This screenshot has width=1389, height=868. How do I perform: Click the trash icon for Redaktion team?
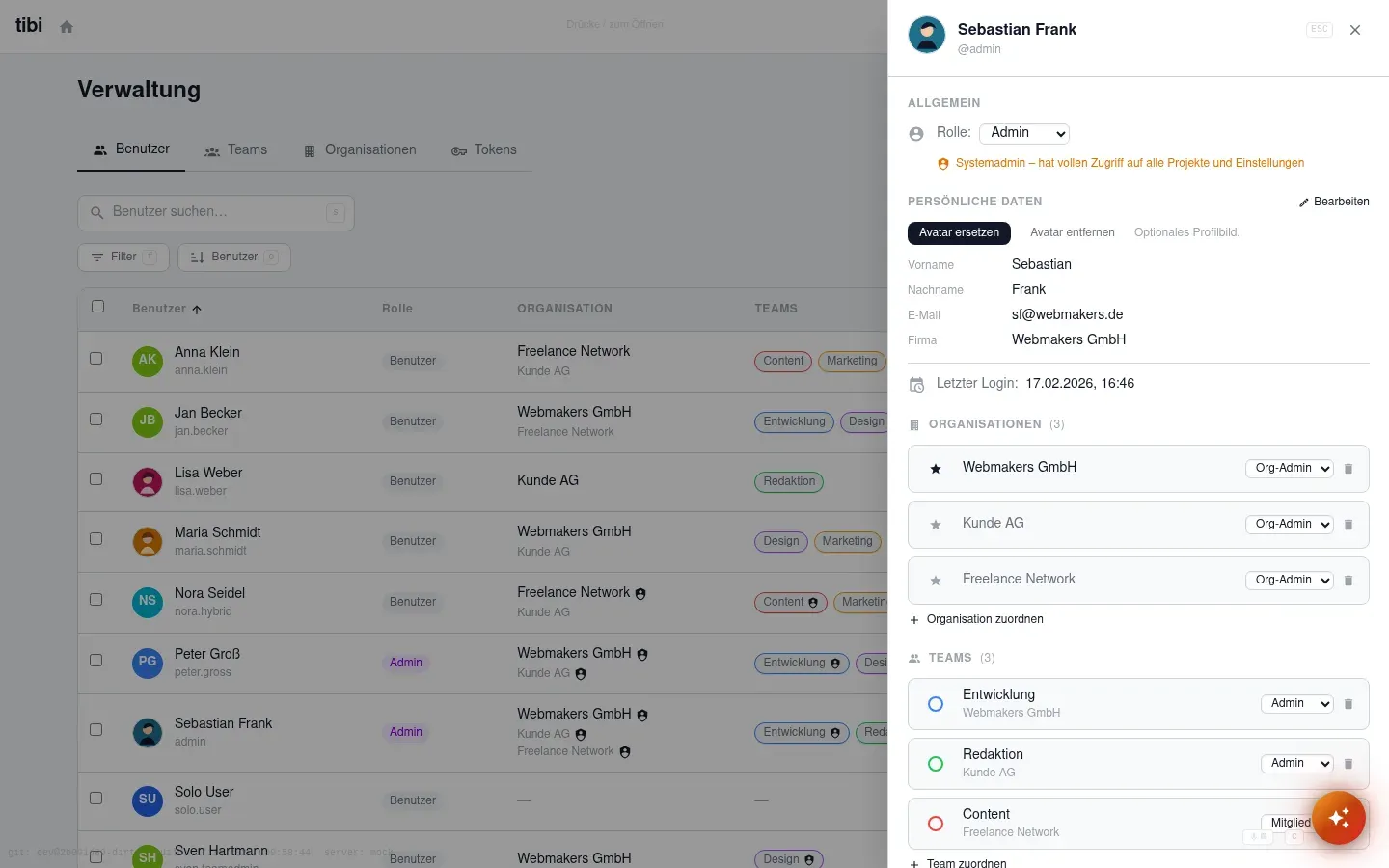click(1348, 764)
